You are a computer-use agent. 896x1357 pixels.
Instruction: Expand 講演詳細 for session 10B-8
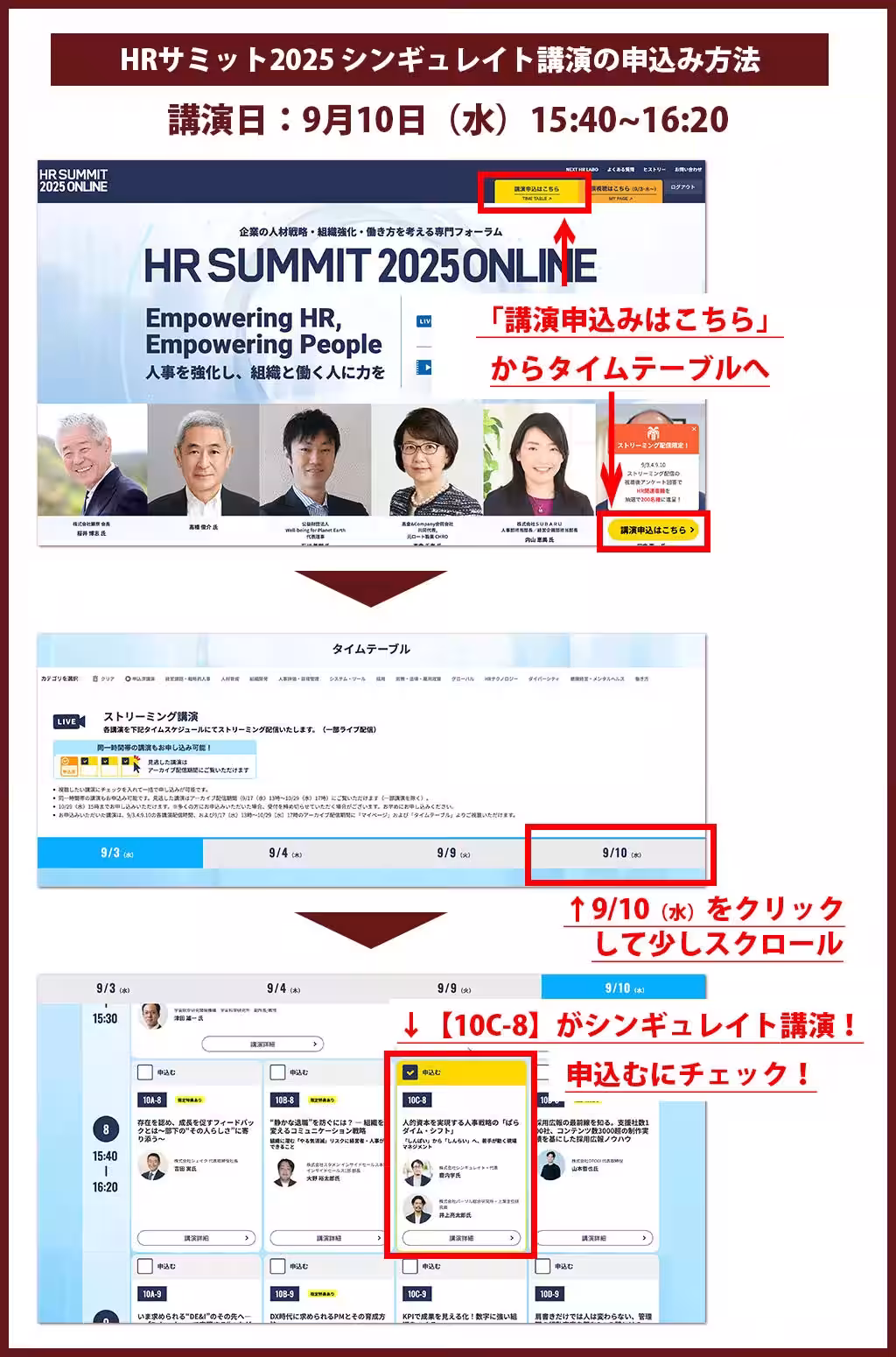click(328, 1238)
